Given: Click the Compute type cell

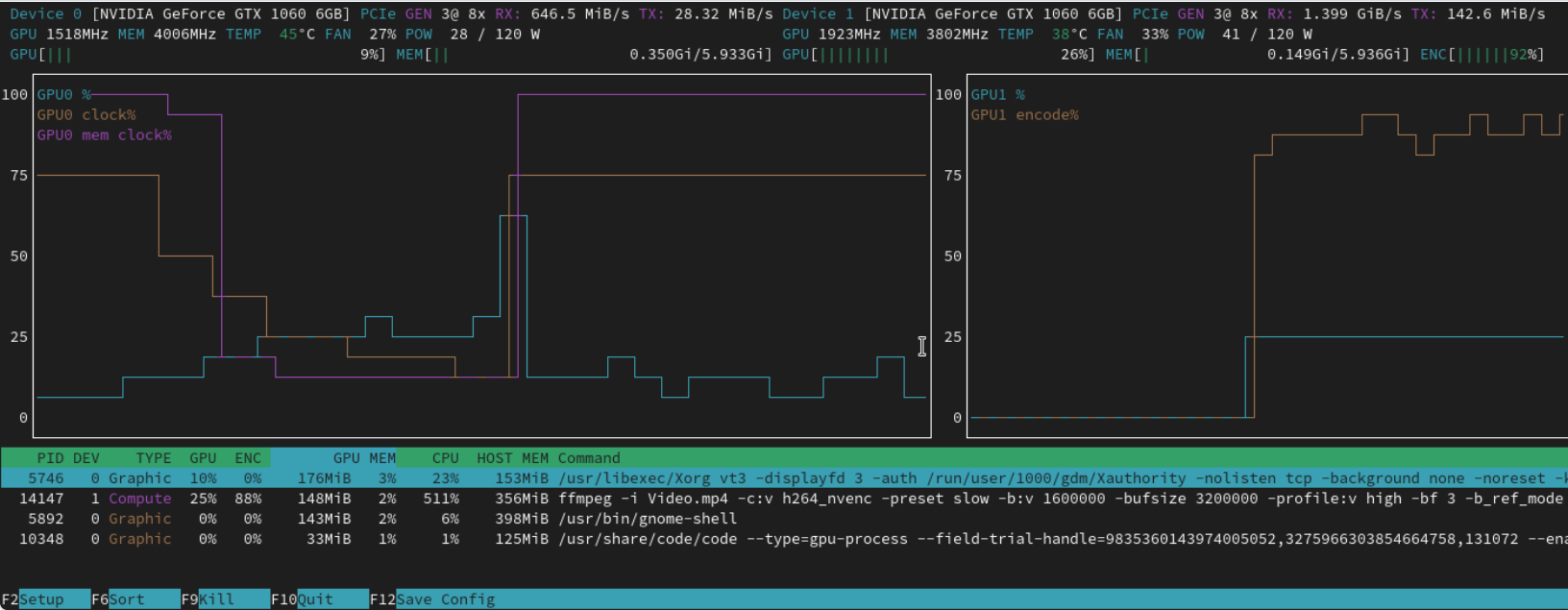Looking at the screenshot, I should coord(140,499).
